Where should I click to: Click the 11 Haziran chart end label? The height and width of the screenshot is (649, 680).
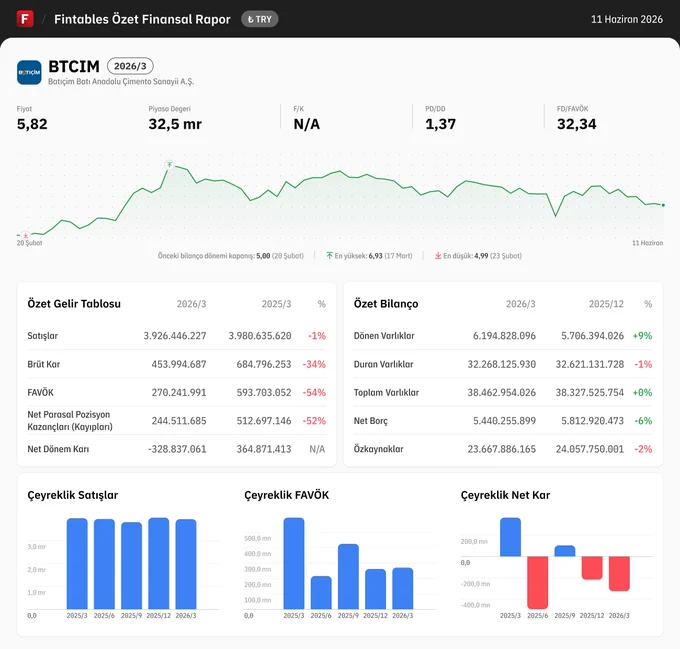pyautogui.click(x=647, y=243)
